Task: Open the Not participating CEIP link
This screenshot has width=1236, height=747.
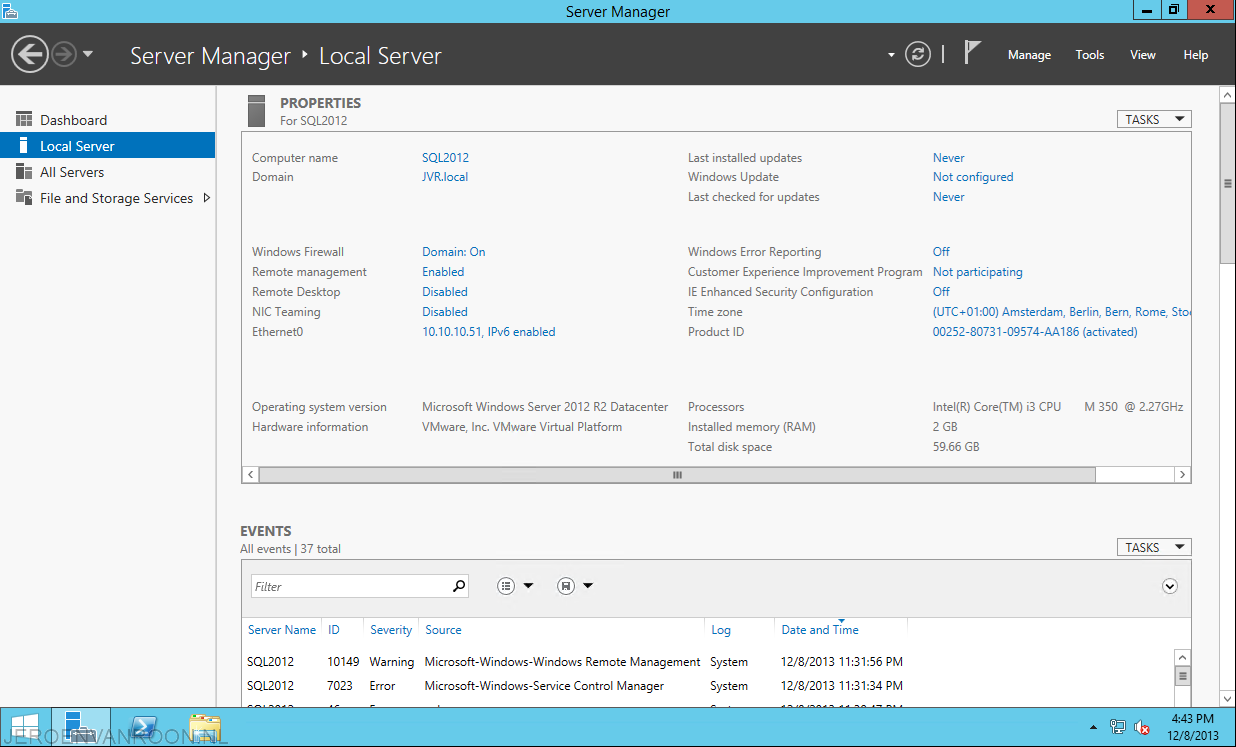Action: point(978,272)
